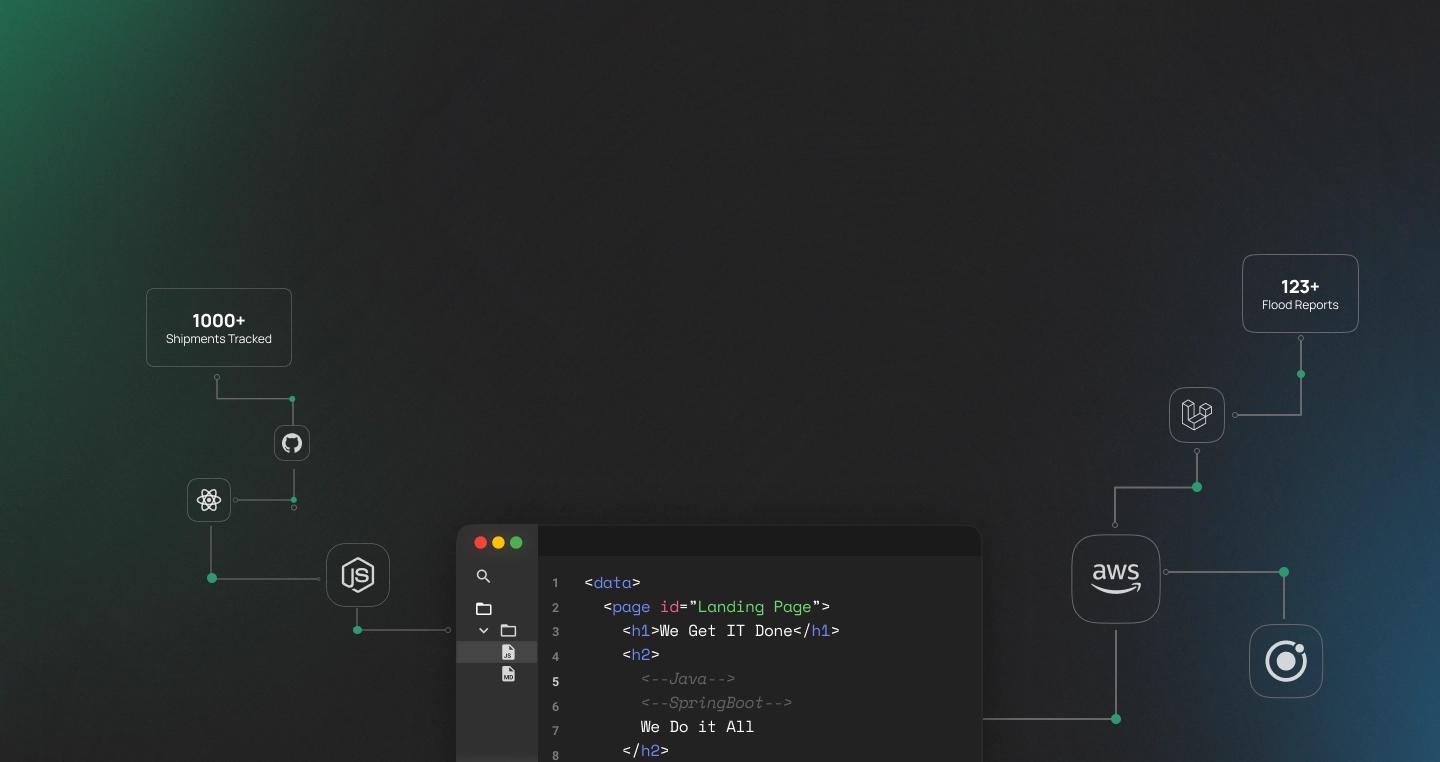Click the 123+ Flood Reports card
This screenshot has width=1440, height=762.
pos(1300,293)
